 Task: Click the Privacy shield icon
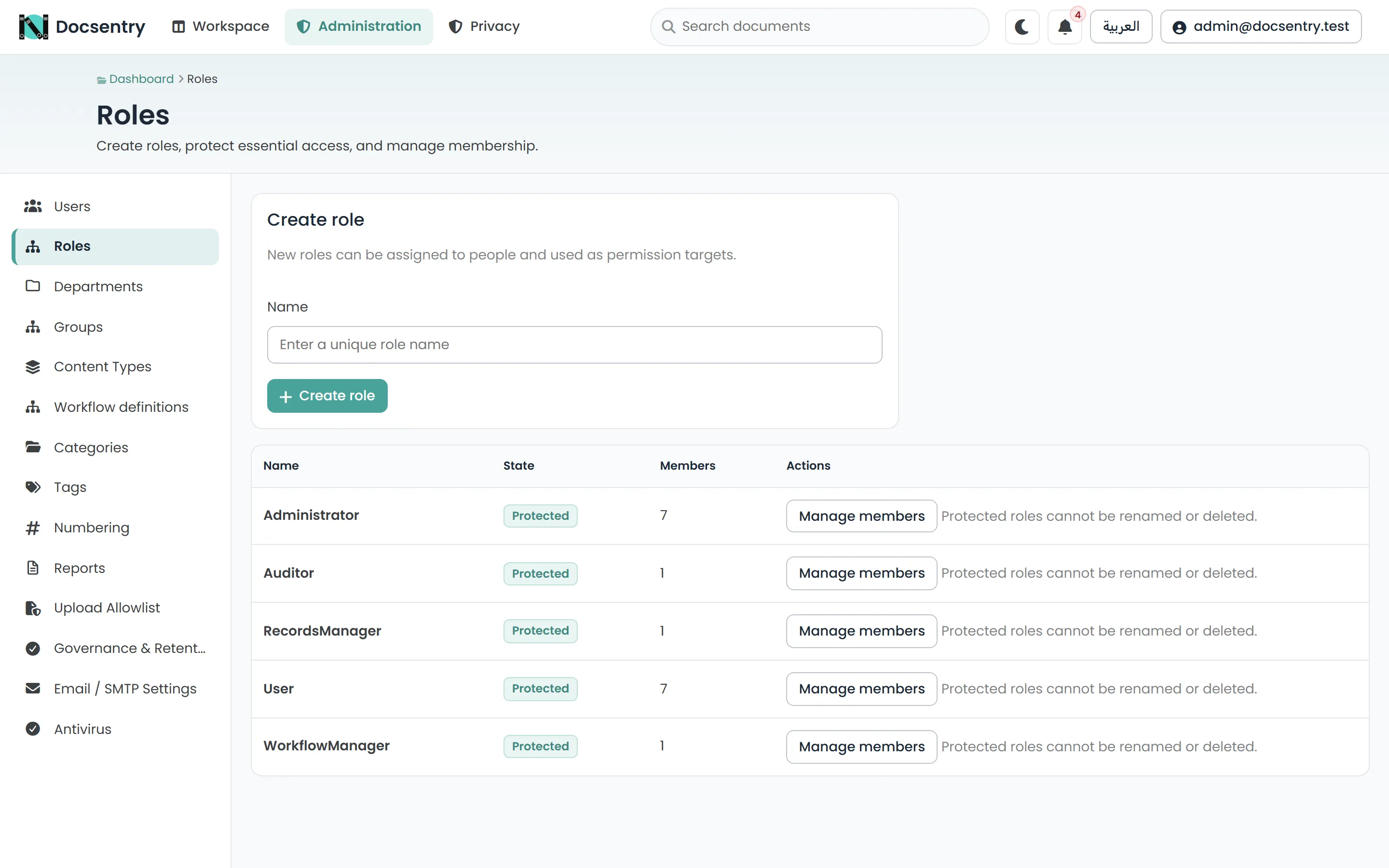(455, 27)
